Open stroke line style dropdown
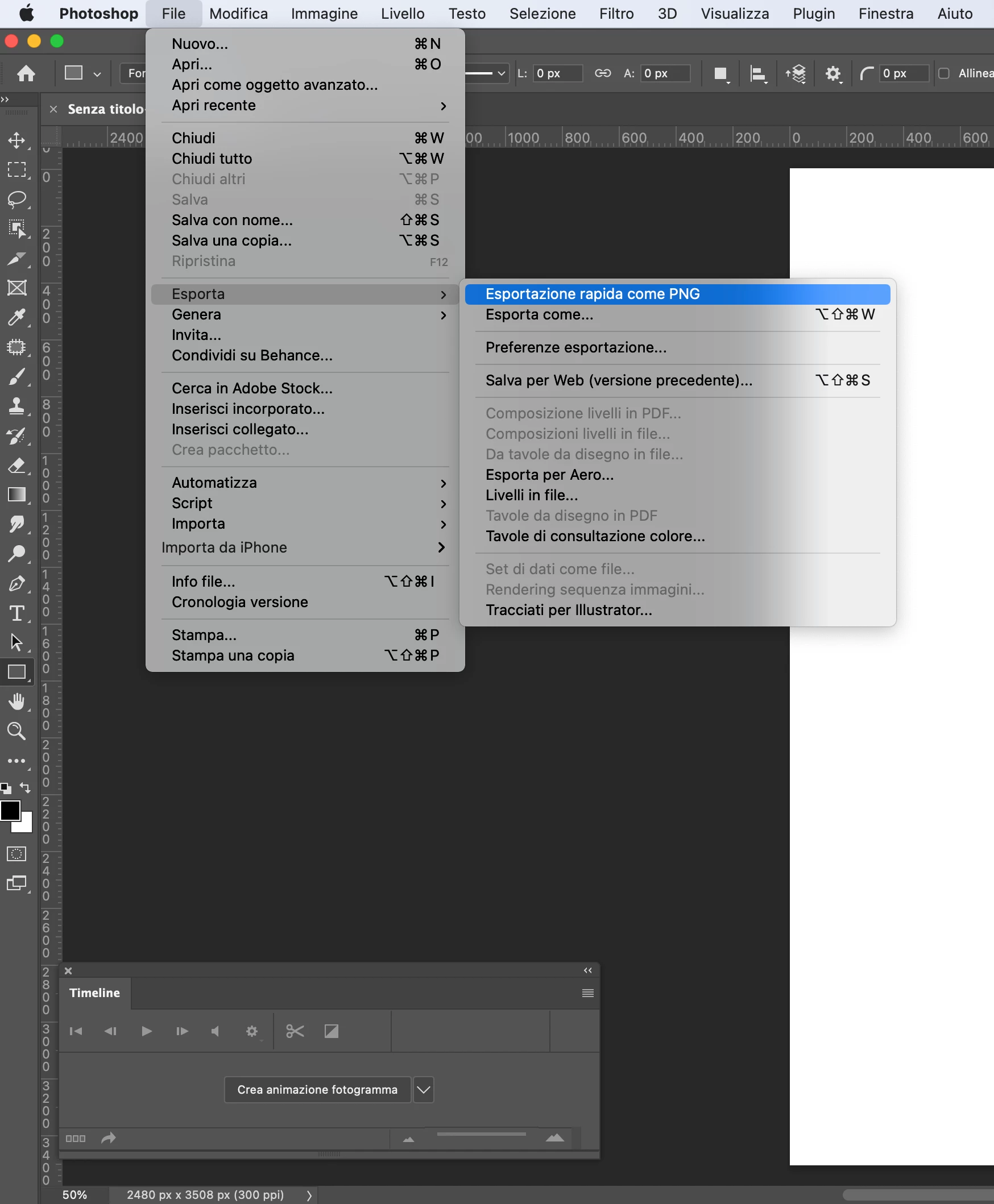This screenshot has width=994, height=1204. point(501,73)
